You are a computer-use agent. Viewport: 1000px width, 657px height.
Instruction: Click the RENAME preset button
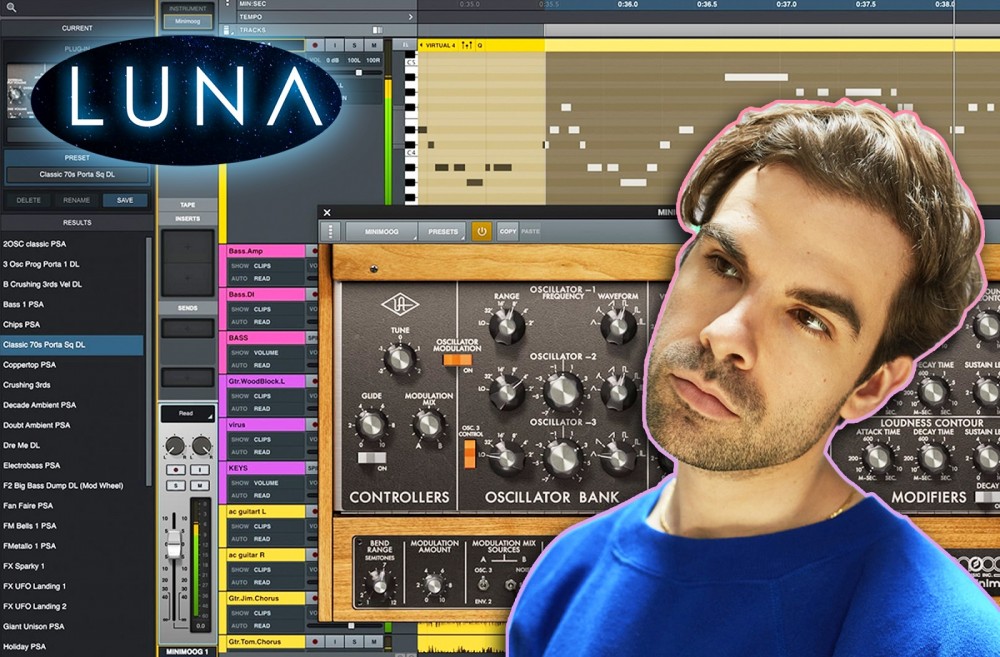tap(77, 200)
